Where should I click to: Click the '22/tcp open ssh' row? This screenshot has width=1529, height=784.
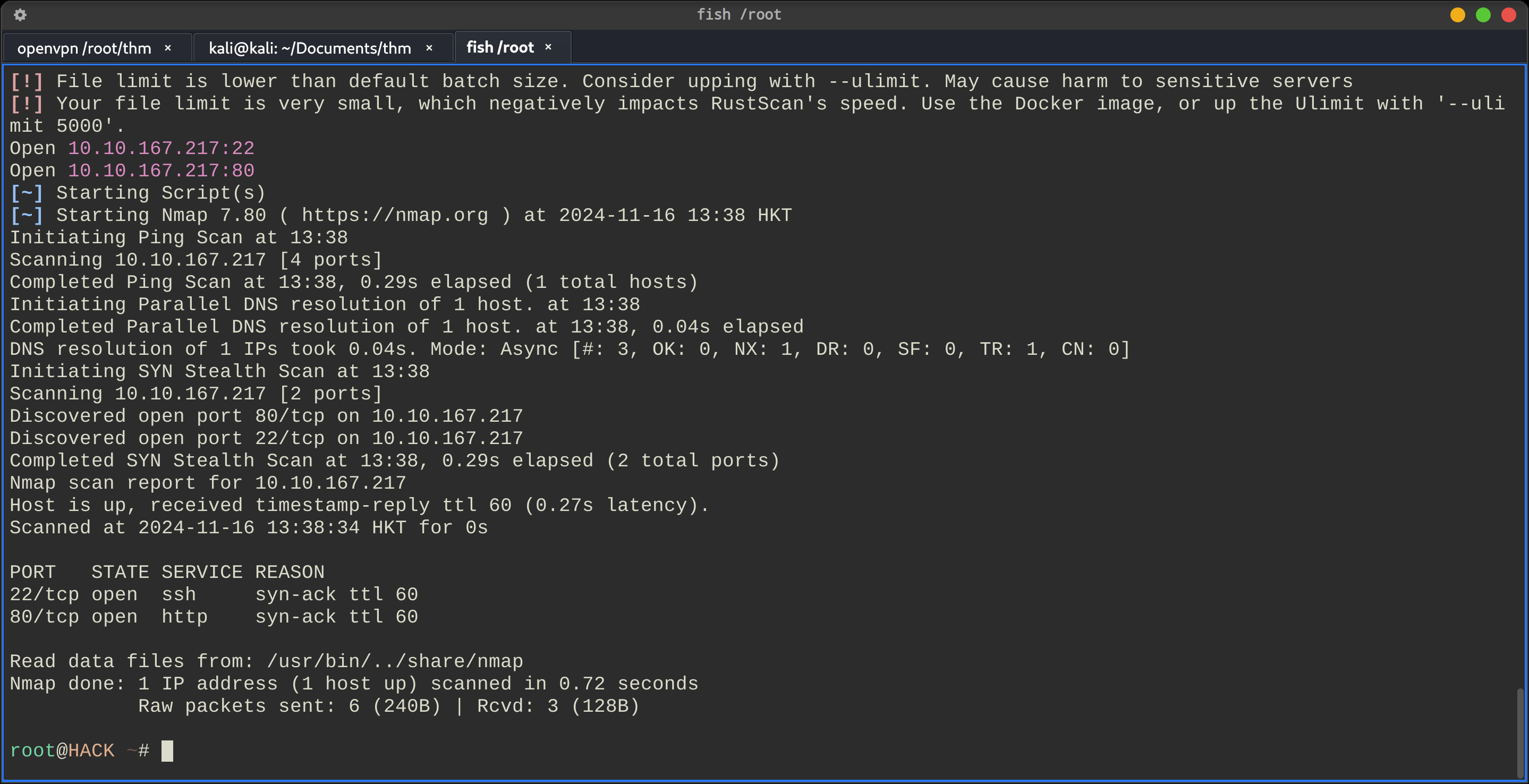(214, 595)
